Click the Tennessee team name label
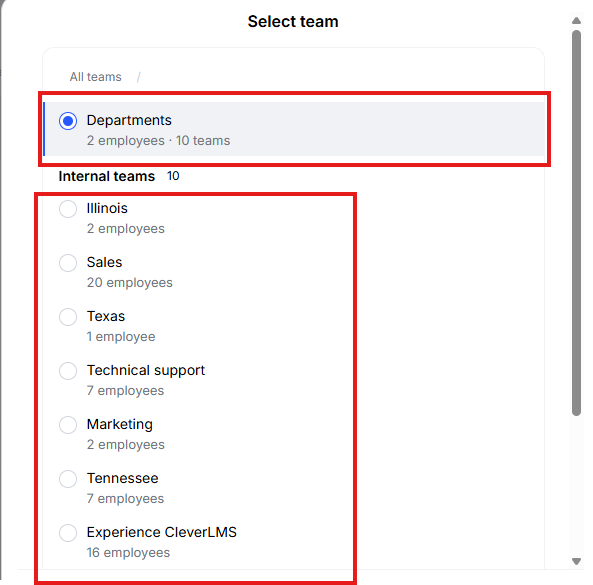The height and width of the screenshot is (585, 593). tap(123, 479)
